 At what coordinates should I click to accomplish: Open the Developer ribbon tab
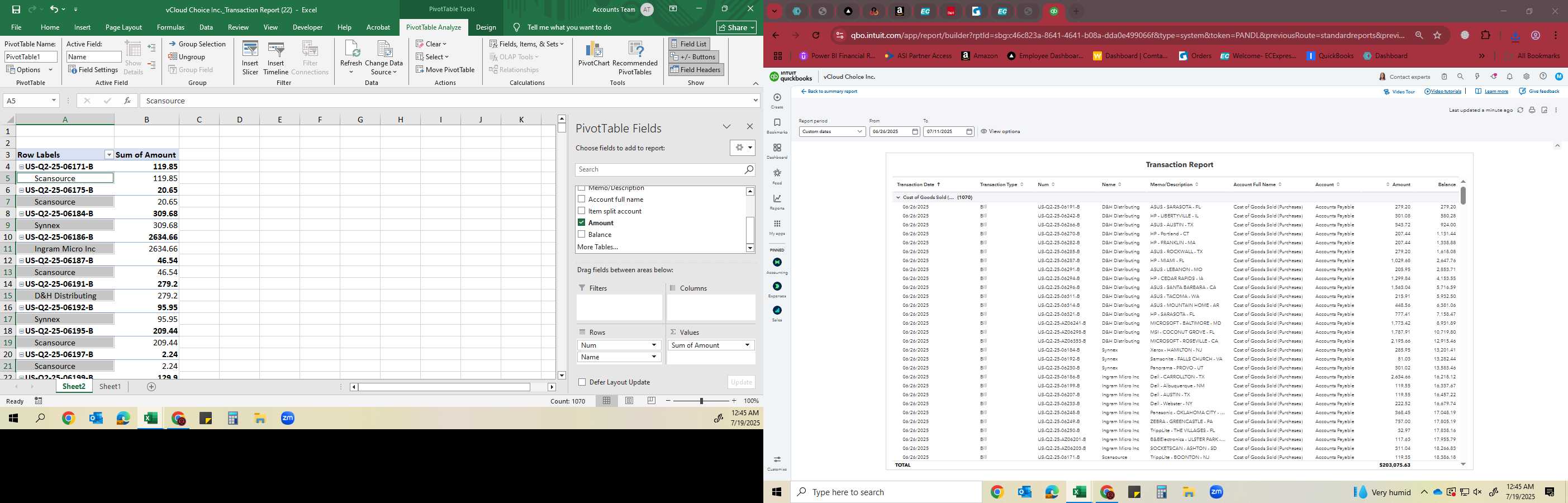coord(307,27)
